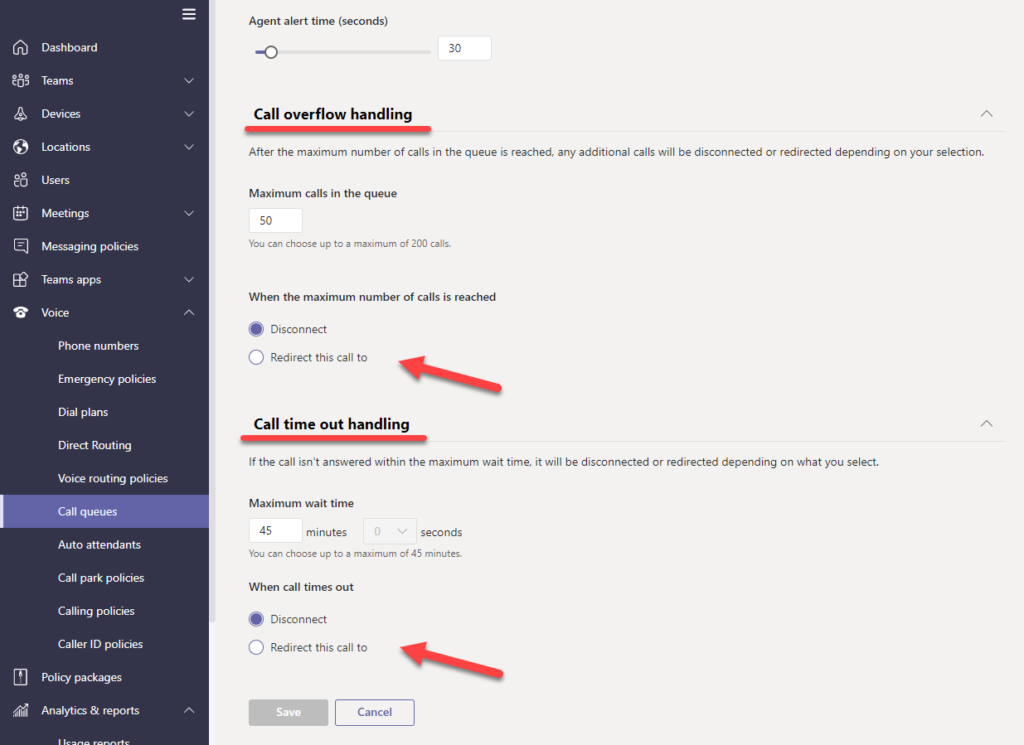This screenshot has width=1024, height=745.
Task: Click the Cancel button
Action: coord(374,712)
